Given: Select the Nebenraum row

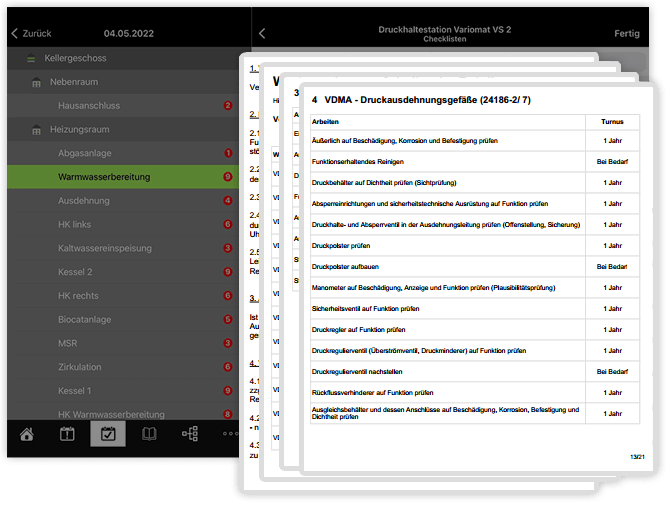Looking at the screenshot, I should pyautogui.click(x=123, y=82).
